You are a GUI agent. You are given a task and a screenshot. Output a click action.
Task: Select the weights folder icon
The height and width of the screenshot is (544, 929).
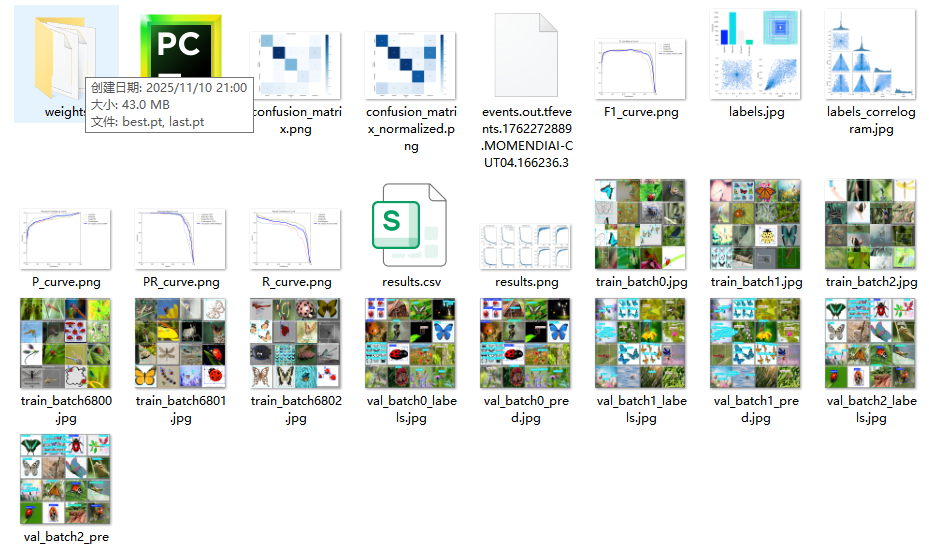pyautogui.click(x=64, y=56)
